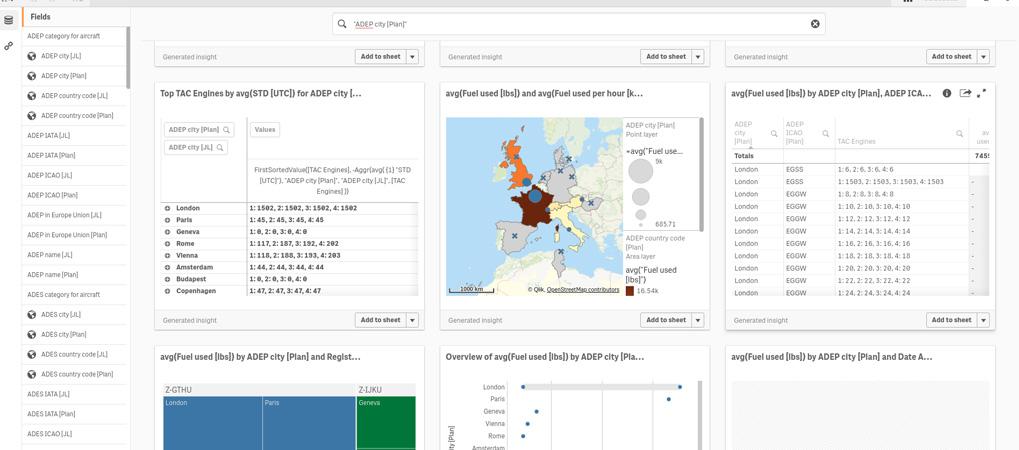
Task: Click the globe icon beside ADES city [Plan]
Action: tap(31, 334)
